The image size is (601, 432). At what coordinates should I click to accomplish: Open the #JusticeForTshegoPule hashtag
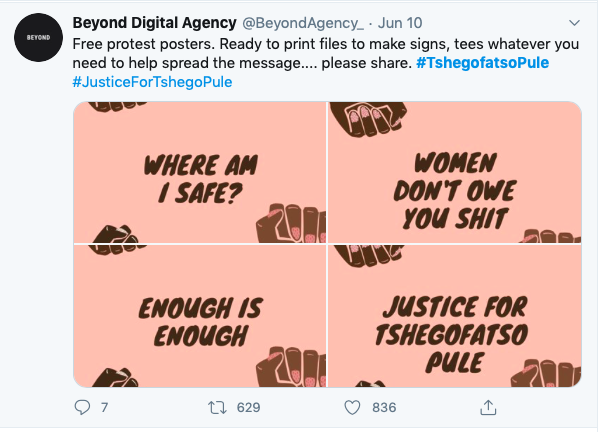coord(152,82)
